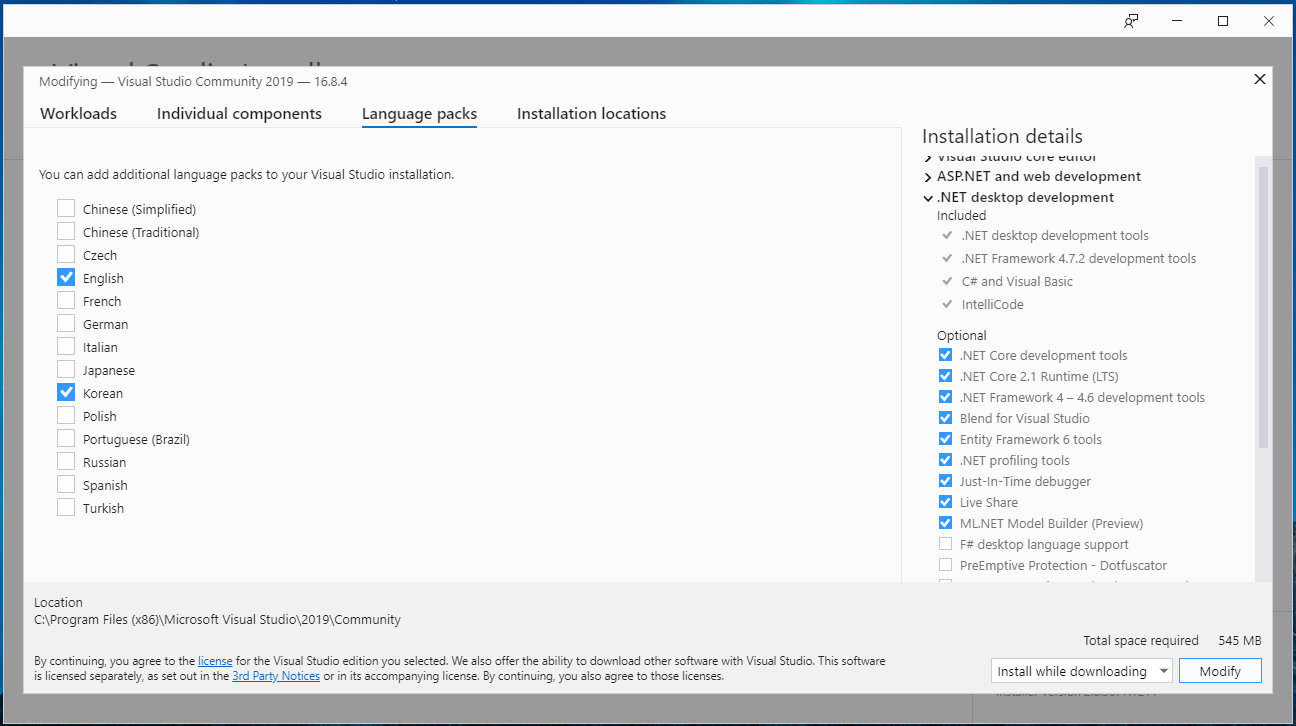Enable the Polish language pack

(x=66, y=416)
